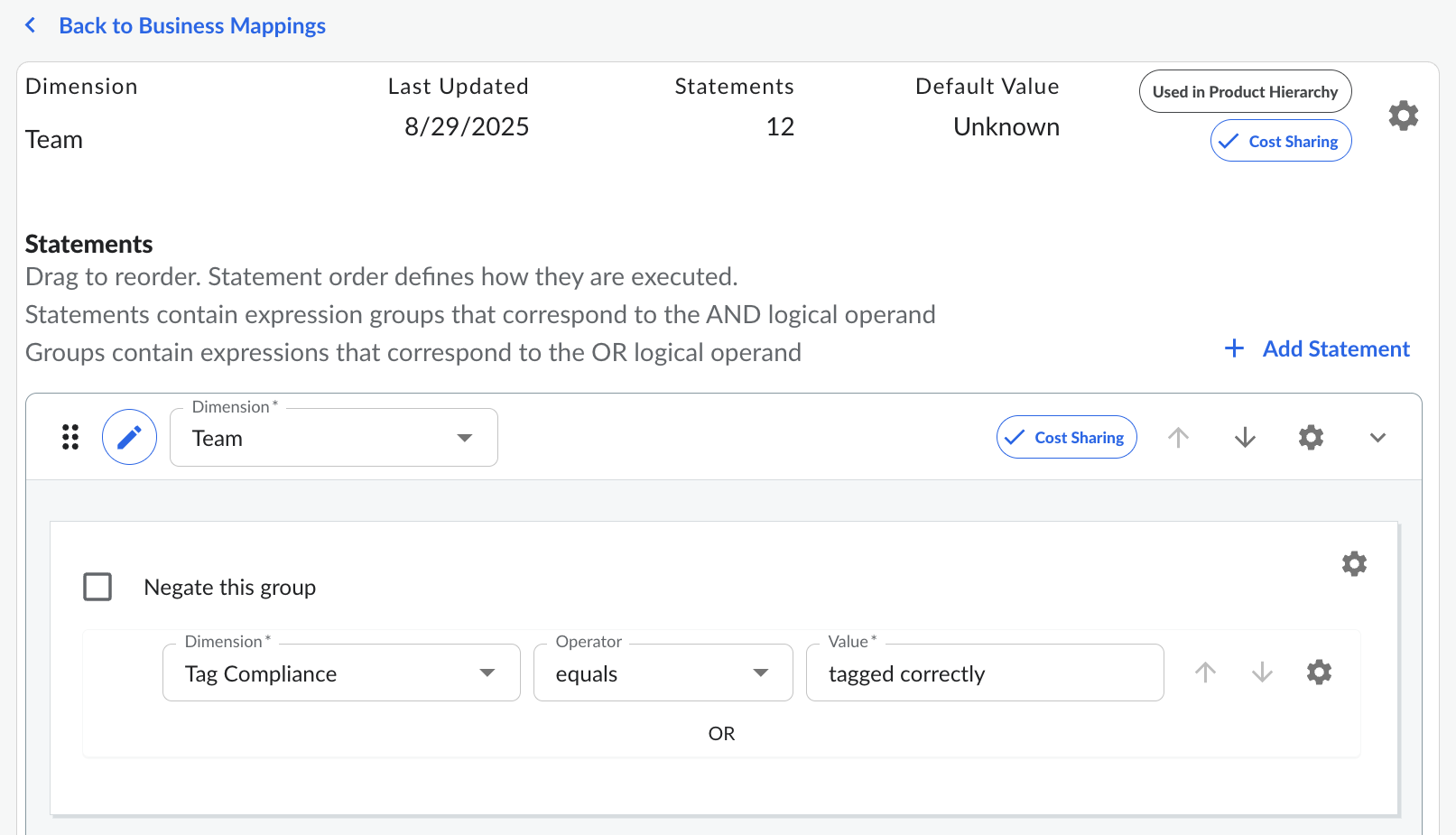The height and width of the screenshot is (835, 1456).
Task: Move statement down with arrow icon
Action: coord(1245,438)
